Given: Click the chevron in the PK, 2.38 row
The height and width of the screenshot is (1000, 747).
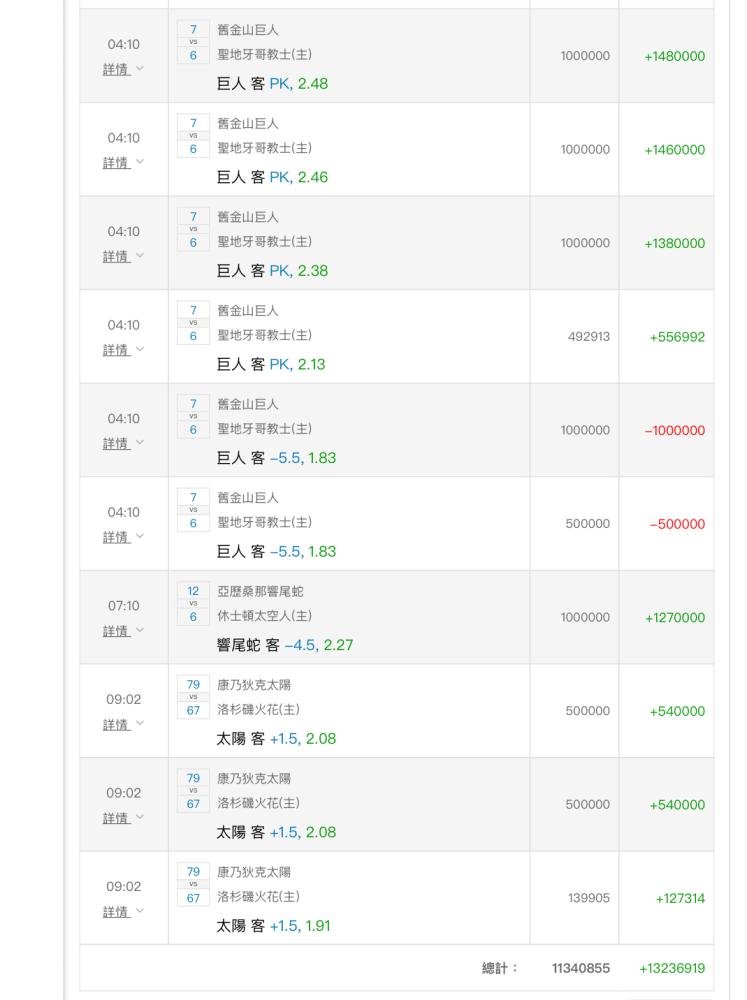Looking at the screenshot, I should pos(139,257).
